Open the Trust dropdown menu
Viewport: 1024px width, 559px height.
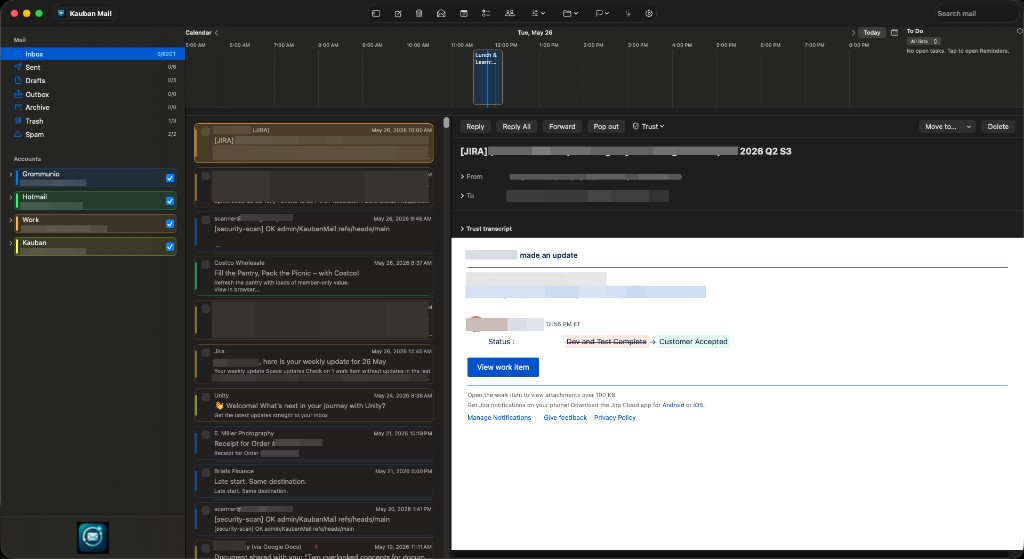point(648,127)
